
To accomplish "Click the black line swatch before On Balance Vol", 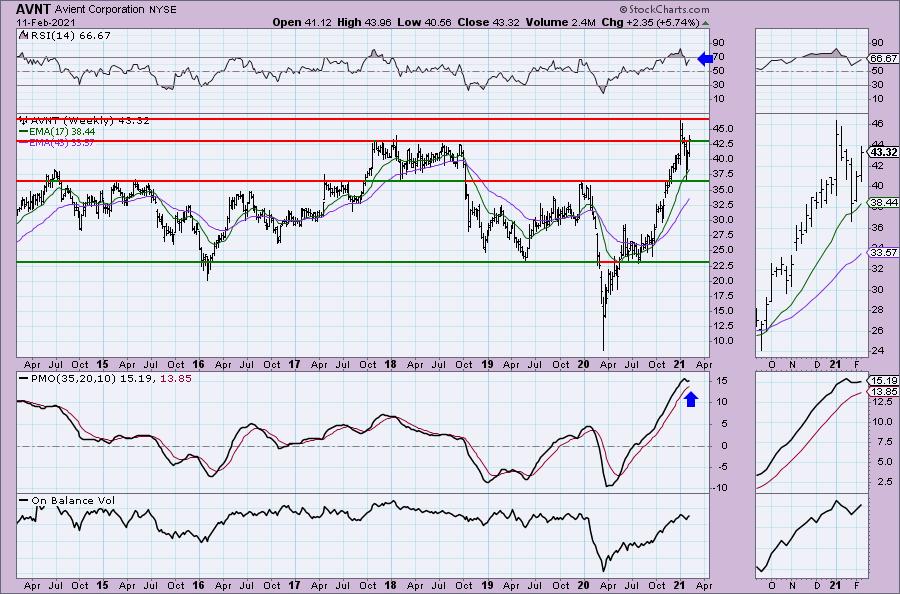I will pos(24,500).
